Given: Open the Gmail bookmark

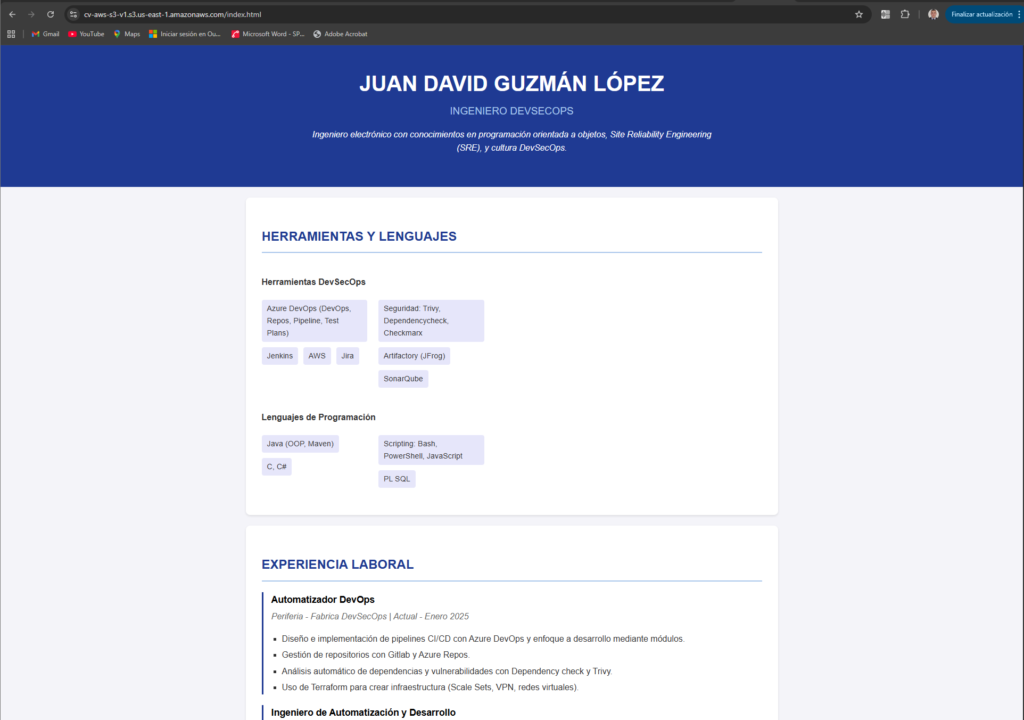Looking at the screenshot, I should click(x=45, y=34).
